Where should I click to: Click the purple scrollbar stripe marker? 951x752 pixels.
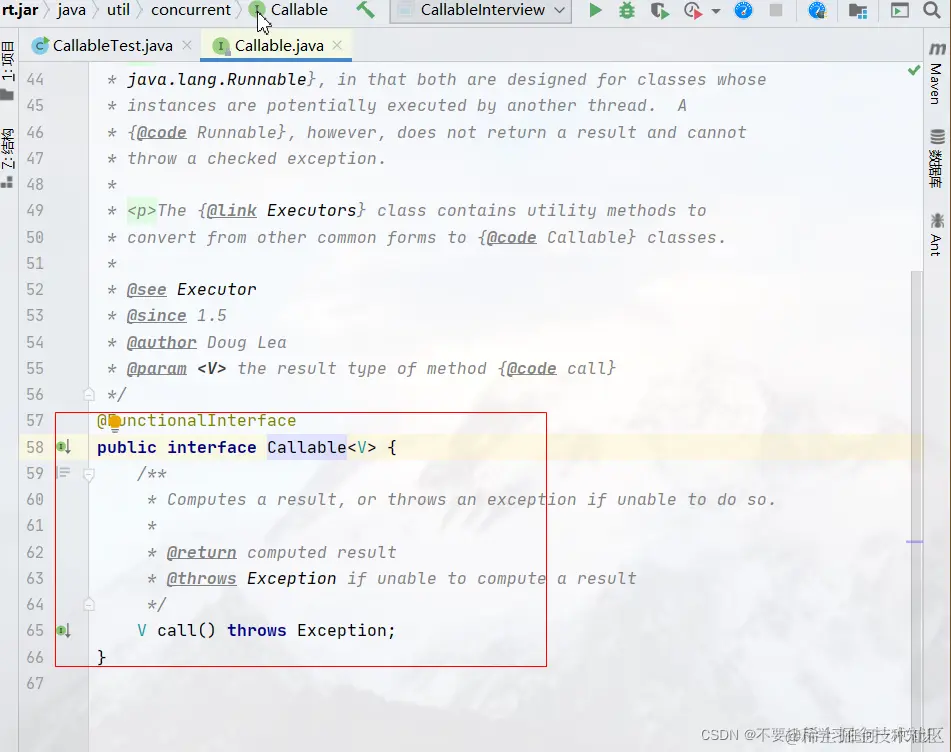point(915,542)
